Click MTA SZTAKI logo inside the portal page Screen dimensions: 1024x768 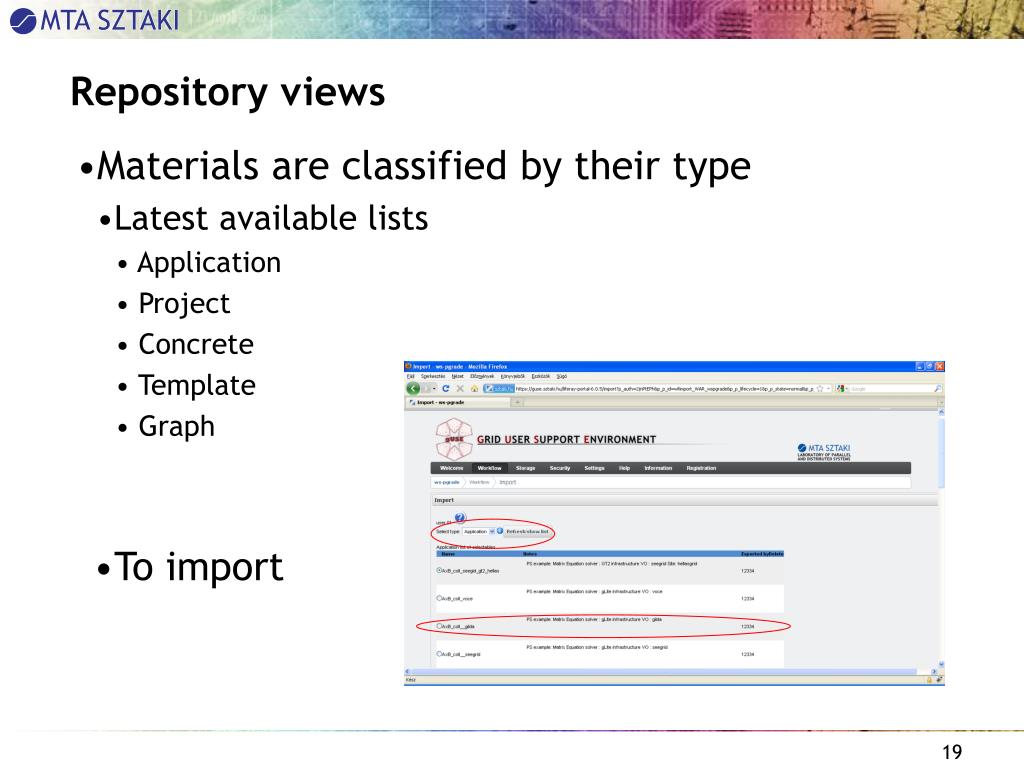click(824, 452)
